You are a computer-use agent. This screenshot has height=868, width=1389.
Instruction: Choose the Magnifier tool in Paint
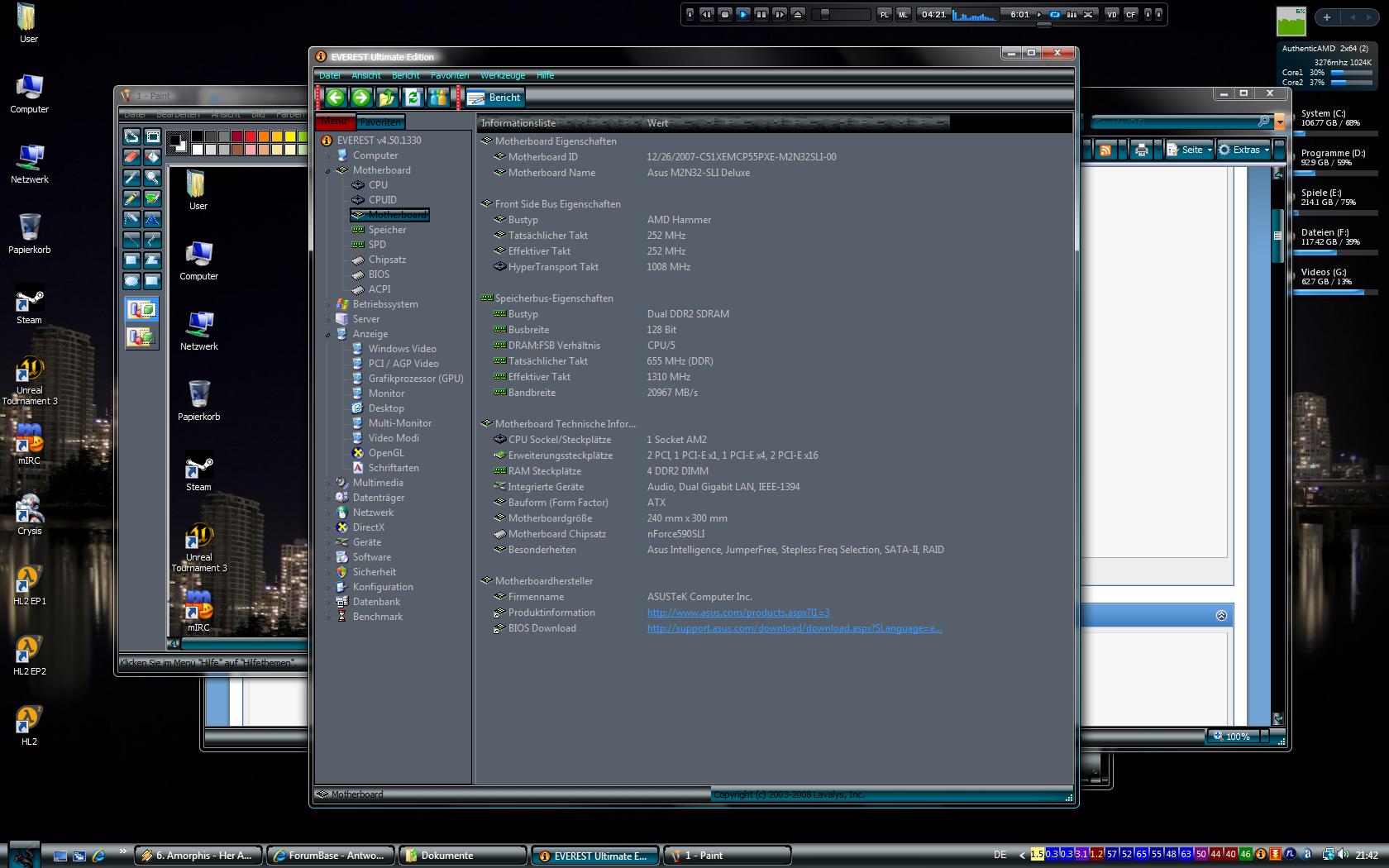click(x=152, y=178)
